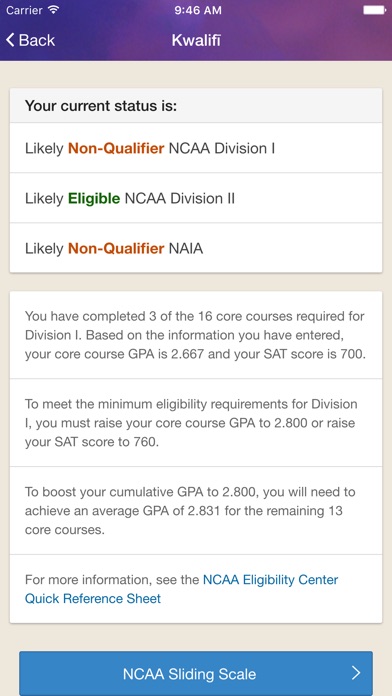
Task: Open the NCAA Sliding Scale button
Action: coord(196,673)
